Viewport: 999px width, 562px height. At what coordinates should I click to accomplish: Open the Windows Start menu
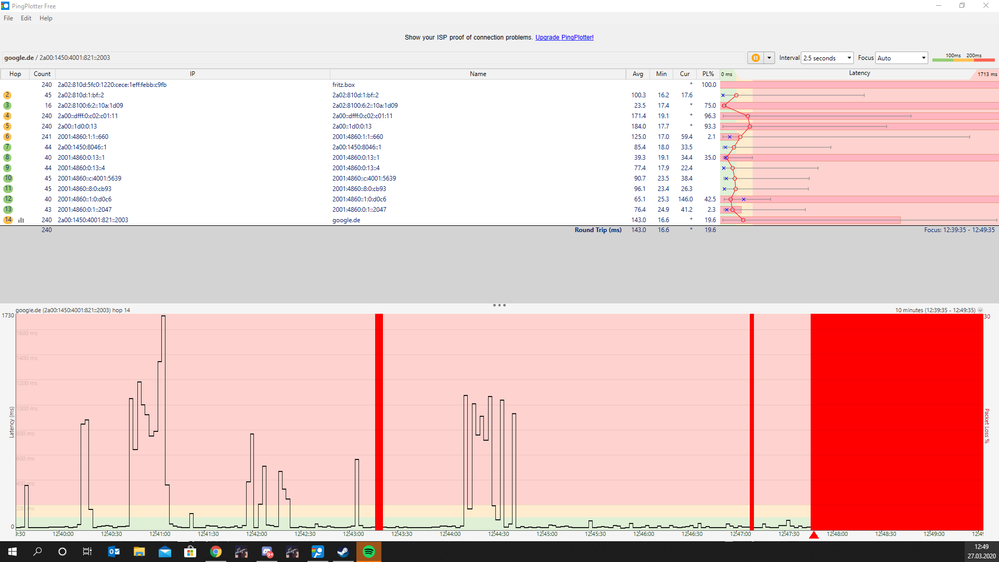tap(11, 552)
